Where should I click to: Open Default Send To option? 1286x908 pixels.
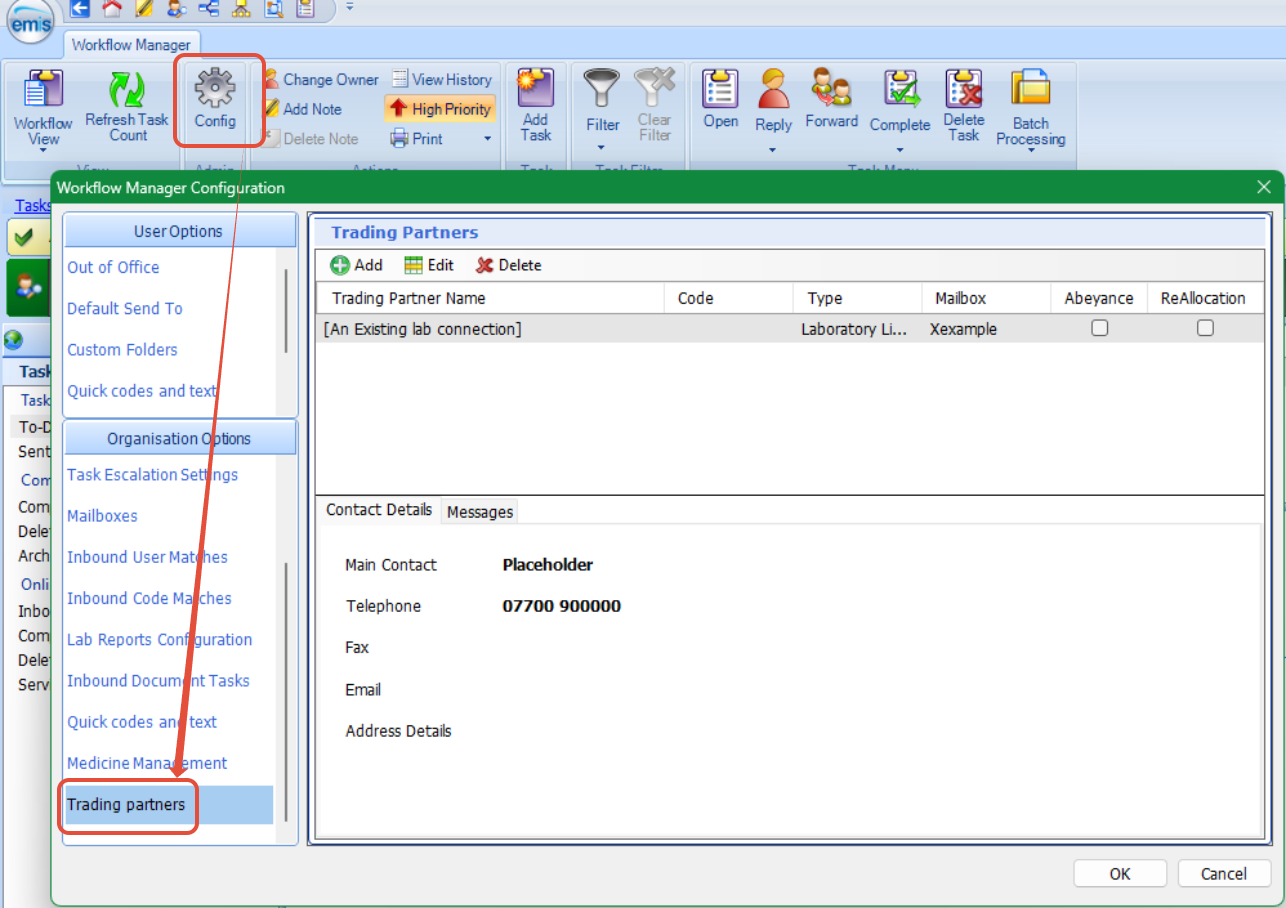pyautogui.click(x=125, y=308)
